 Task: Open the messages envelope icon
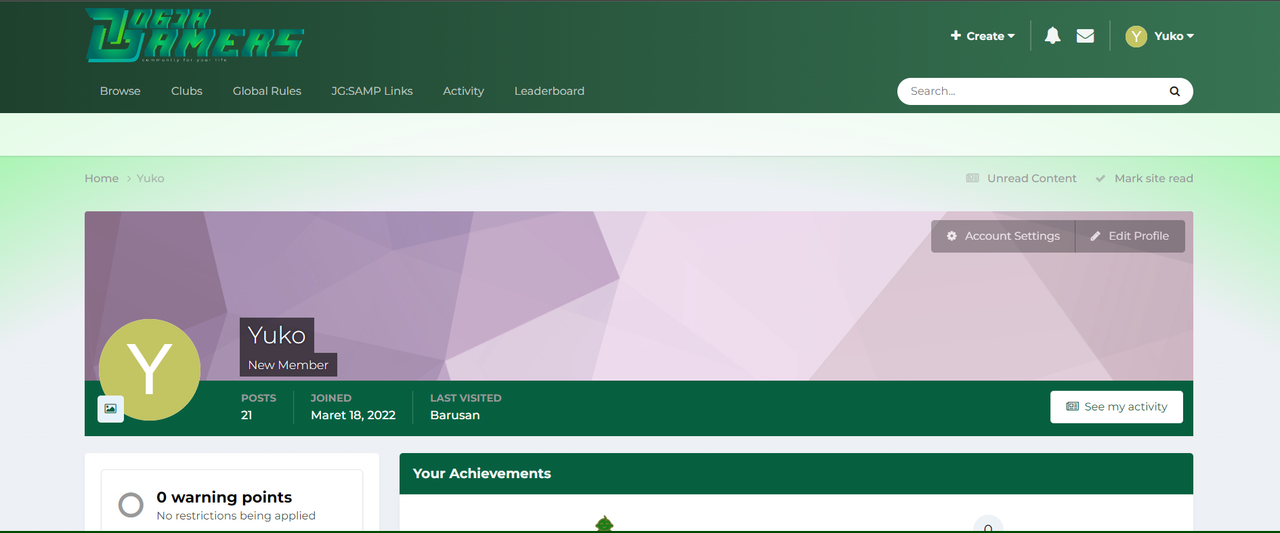pos(1085,36)
